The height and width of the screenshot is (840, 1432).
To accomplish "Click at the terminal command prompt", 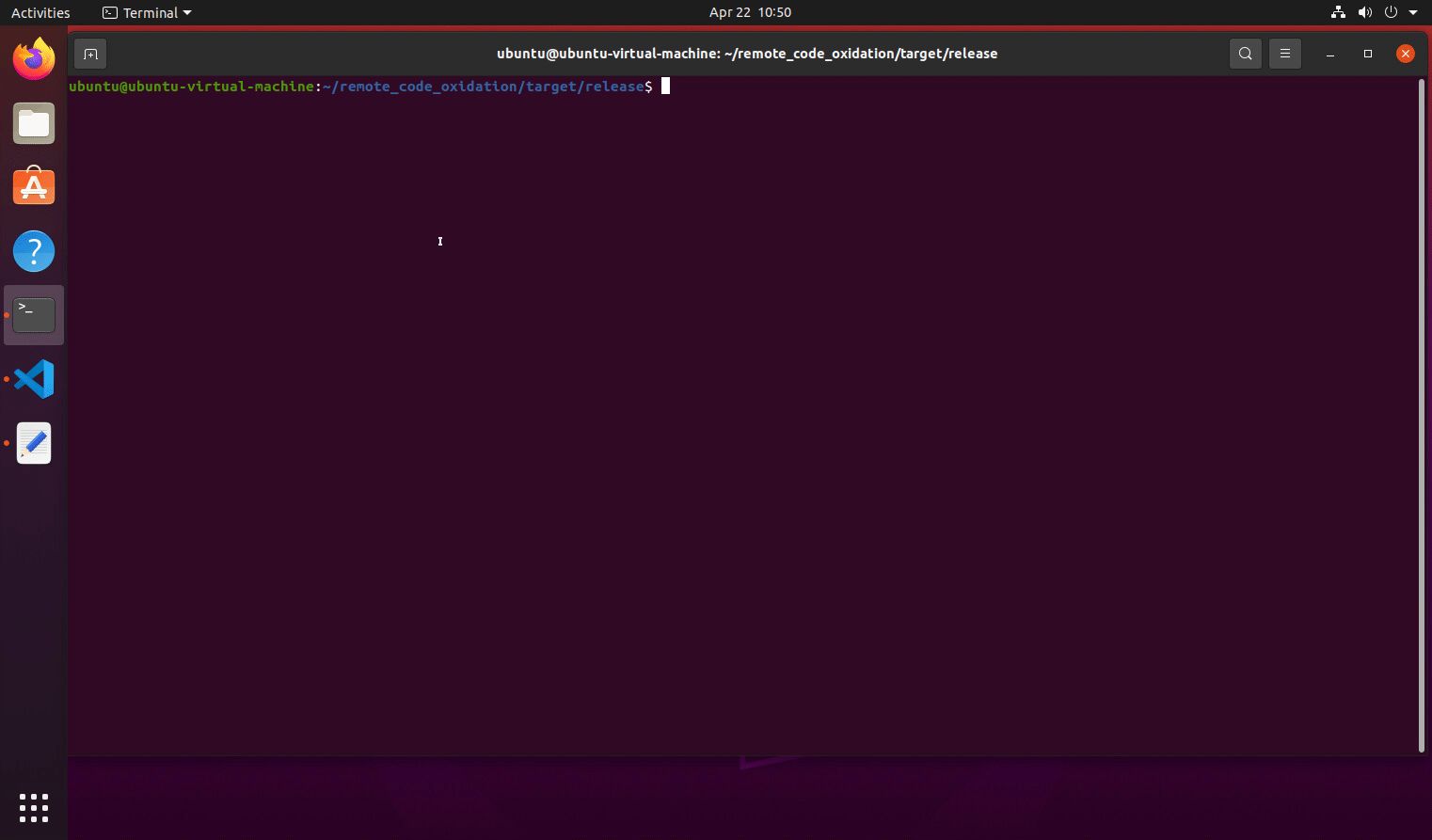I will (x=665, y=87).
